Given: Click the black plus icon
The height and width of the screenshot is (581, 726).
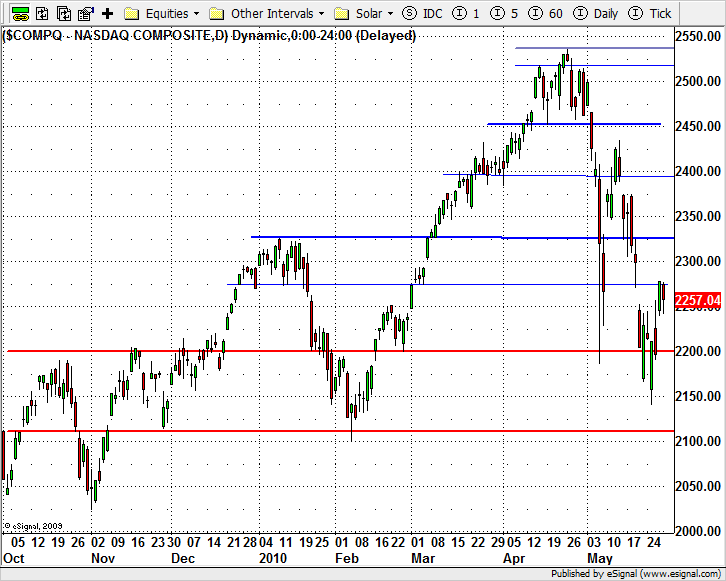Looking at the screenshot, I should click(107, 14).
